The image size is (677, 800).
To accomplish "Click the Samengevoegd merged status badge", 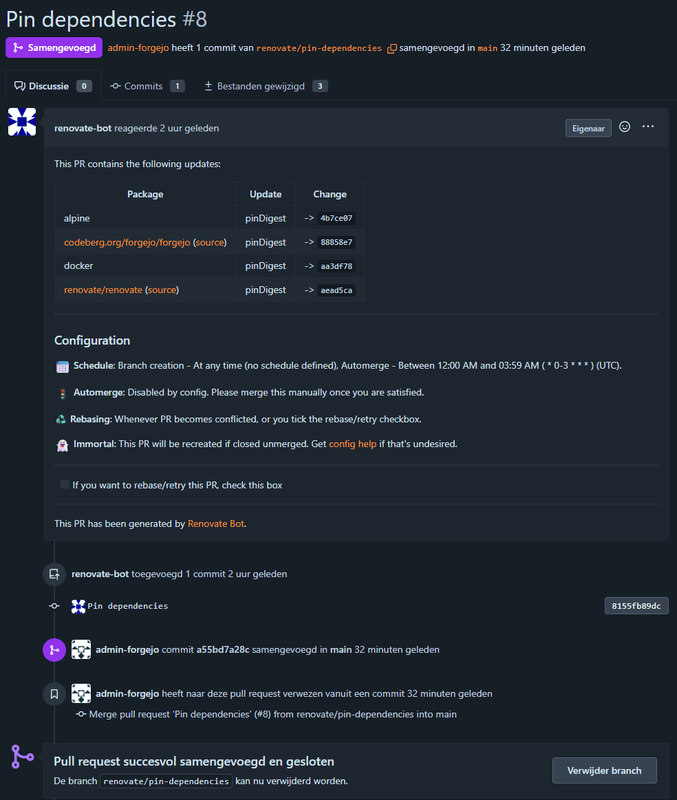I will [53, 48].
